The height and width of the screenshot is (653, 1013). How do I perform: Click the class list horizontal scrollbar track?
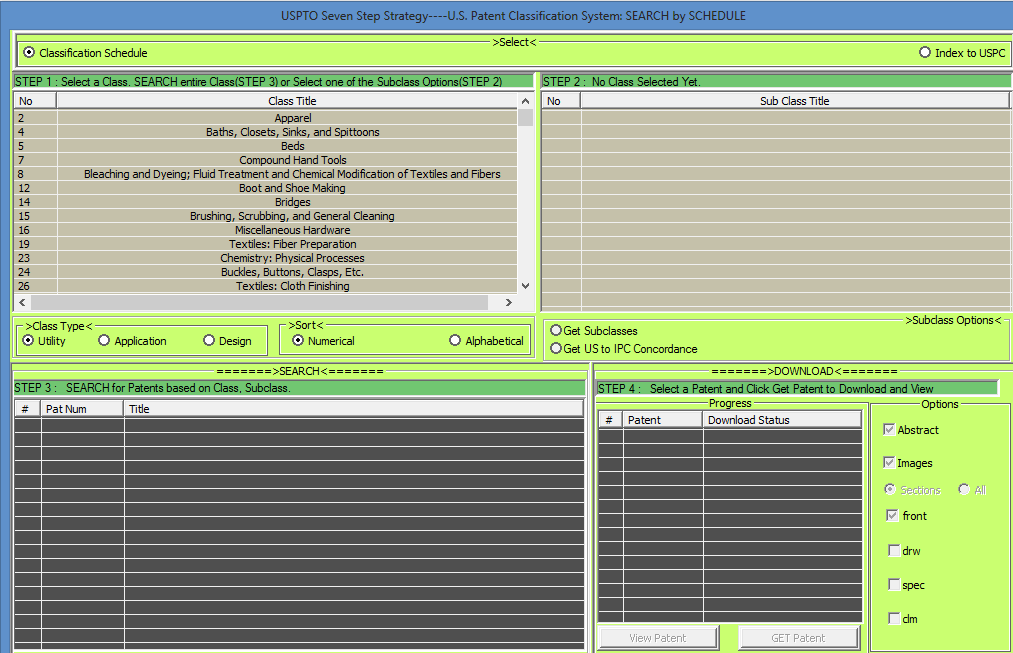(258, 302)
